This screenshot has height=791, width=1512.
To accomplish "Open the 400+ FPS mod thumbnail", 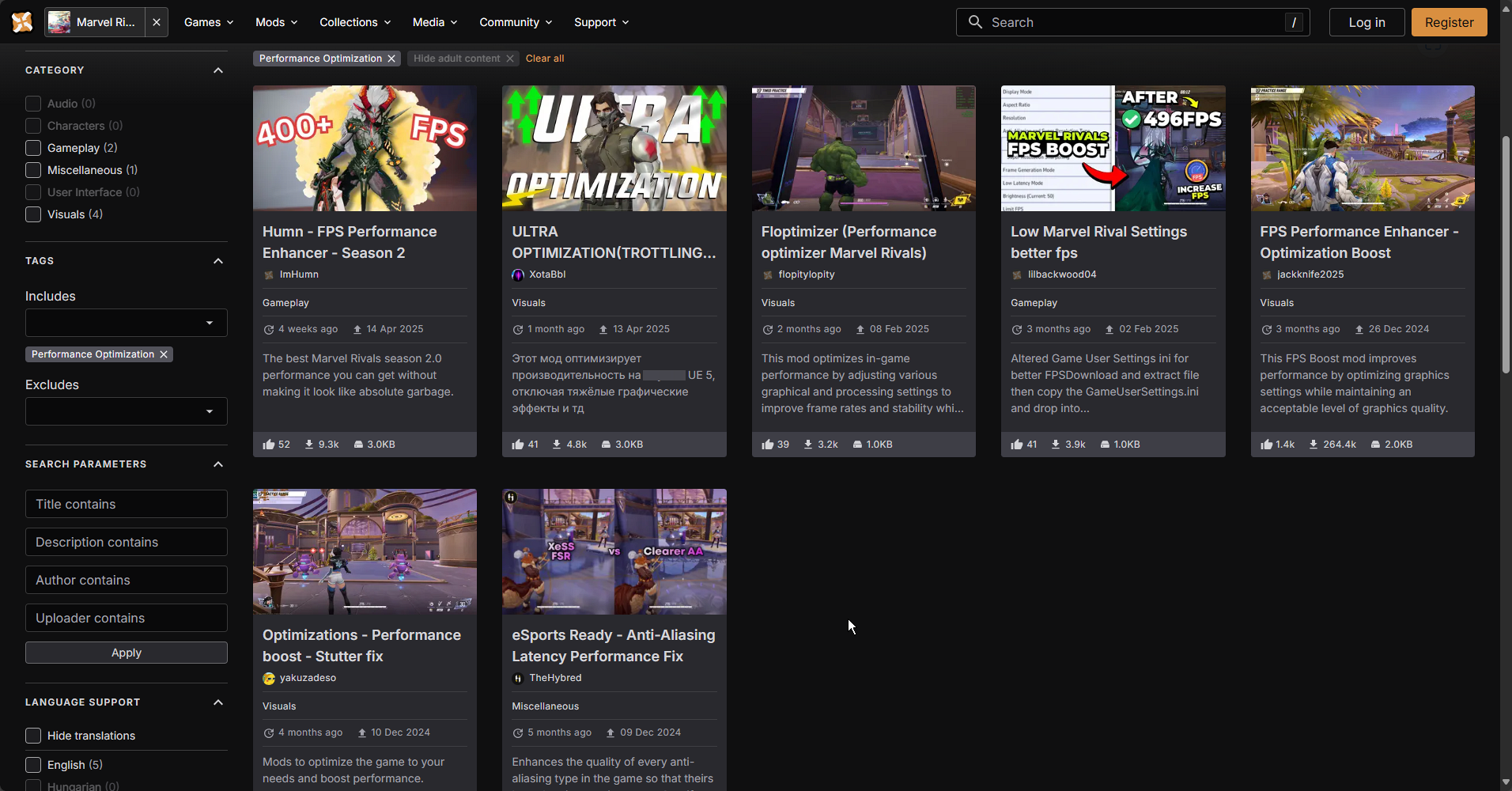I will click(x=365, y=148).
